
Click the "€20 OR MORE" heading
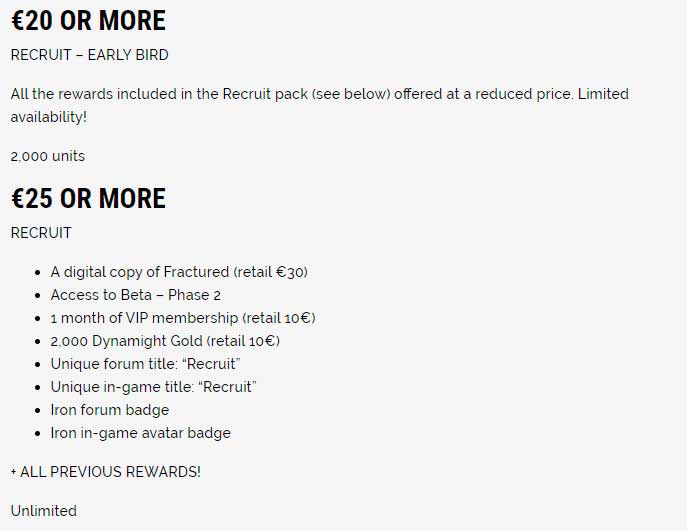click(x=88, y=20)
